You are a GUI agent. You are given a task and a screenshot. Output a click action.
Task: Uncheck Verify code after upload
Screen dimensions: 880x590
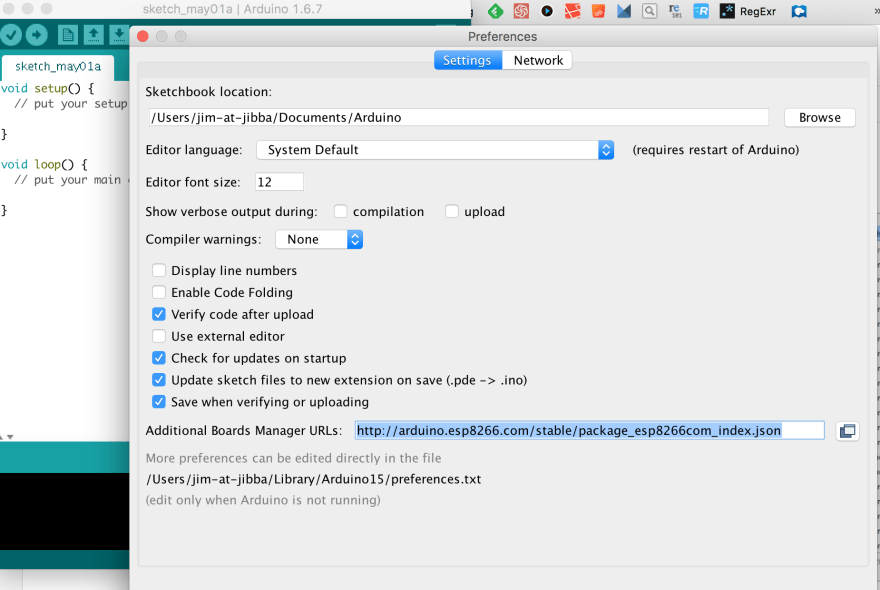(159, 314)
